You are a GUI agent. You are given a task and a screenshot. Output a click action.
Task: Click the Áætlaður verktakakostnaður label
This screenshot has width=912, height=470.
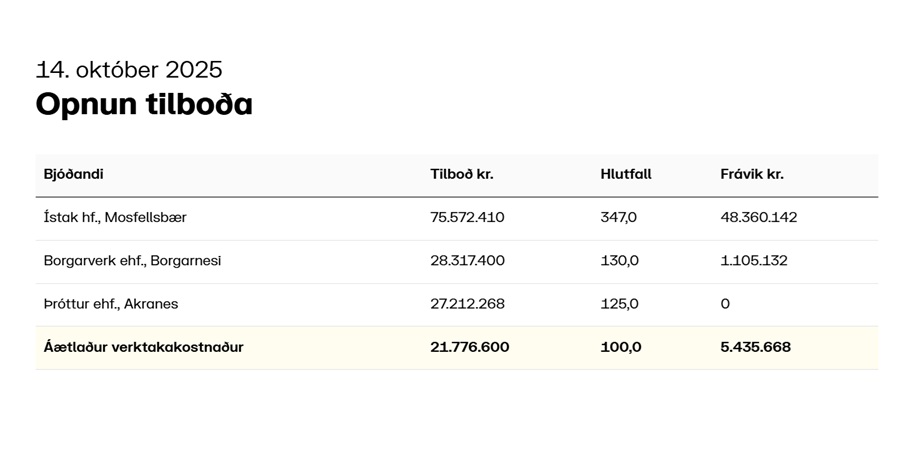pyautogui.click(x=144, y=348)
